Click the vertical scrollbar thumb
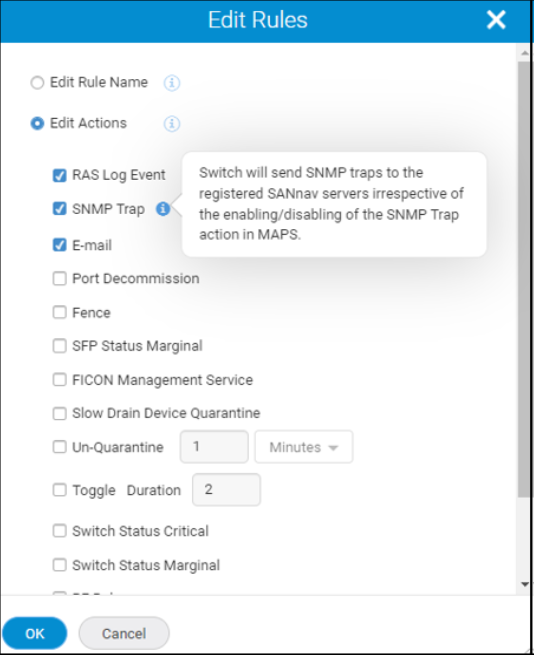Screen dimensions: 534x656 525,279
